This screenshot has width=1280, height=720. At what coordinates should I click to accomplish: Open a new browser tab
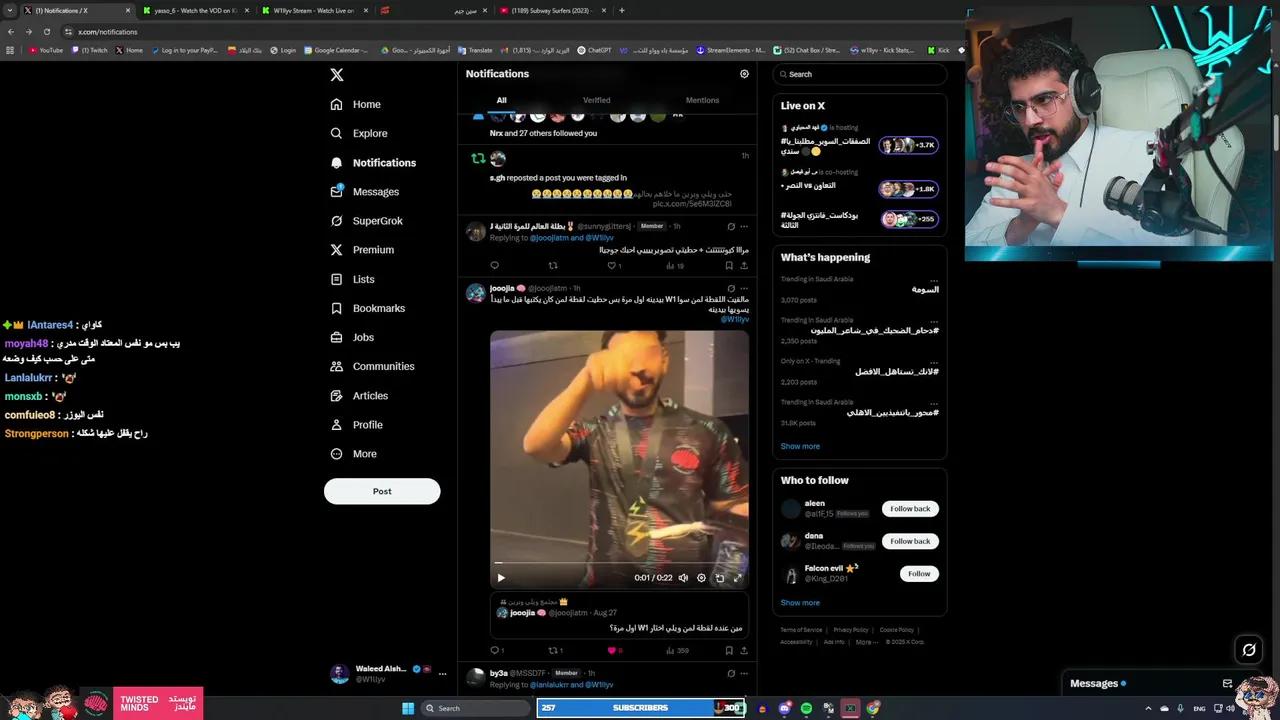coord(621,10)
